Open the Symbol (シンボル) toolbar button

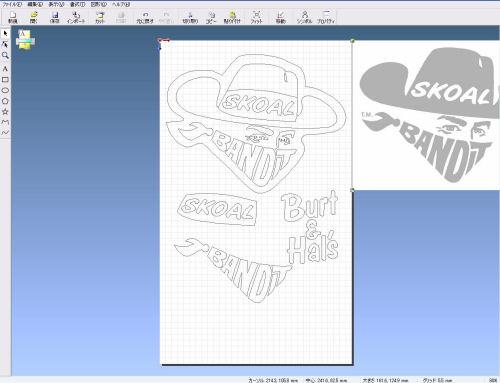point(304,17)
